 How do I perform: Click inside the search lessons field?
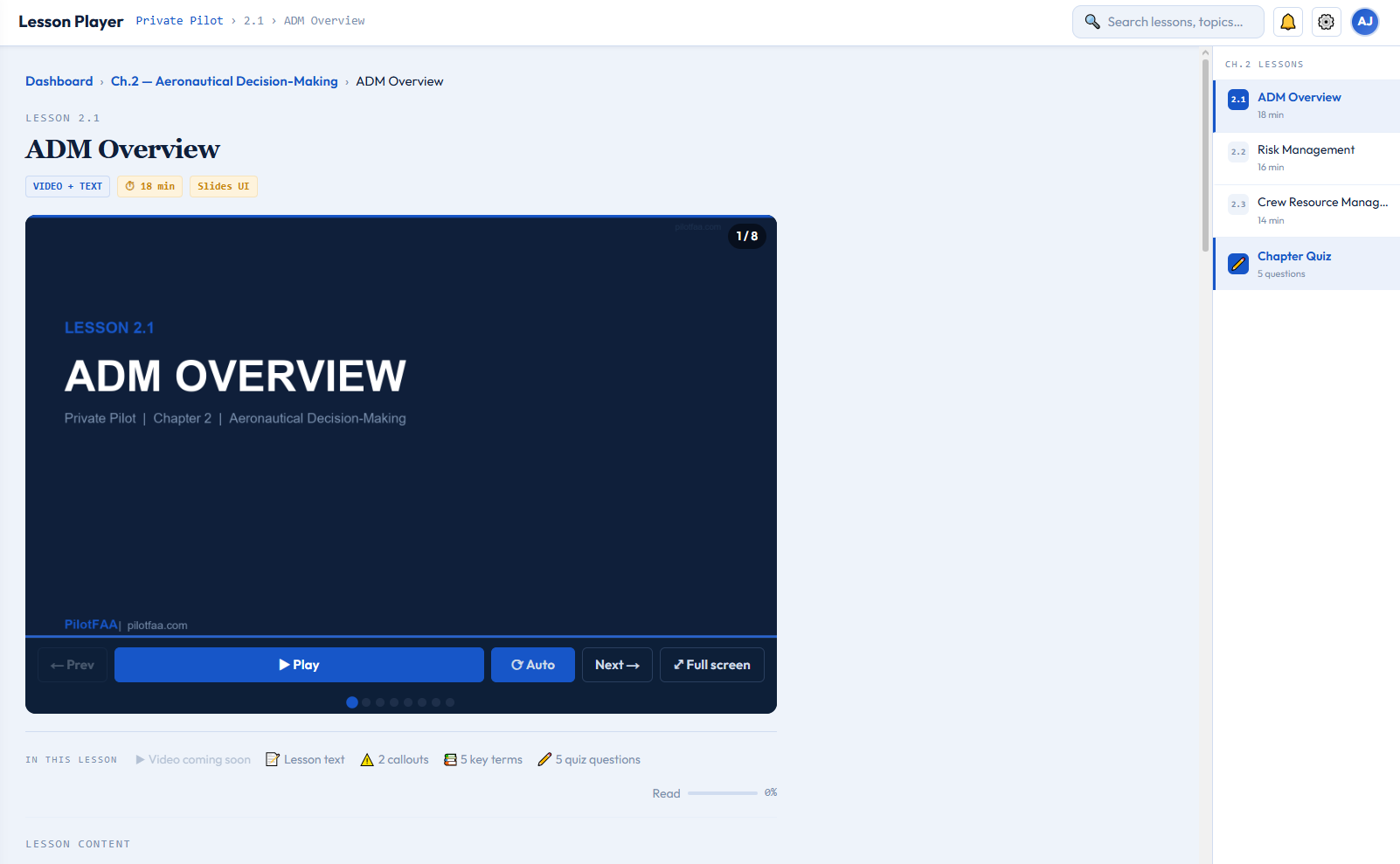pyautogui.click(x=1171, y=21)
